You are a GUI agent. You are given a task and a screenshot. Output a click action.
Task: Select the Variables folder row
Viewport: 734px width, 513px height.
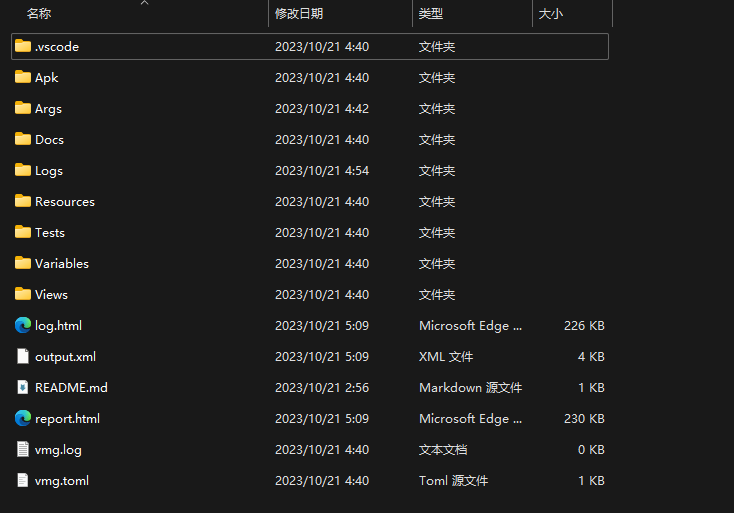pos(310,264)
